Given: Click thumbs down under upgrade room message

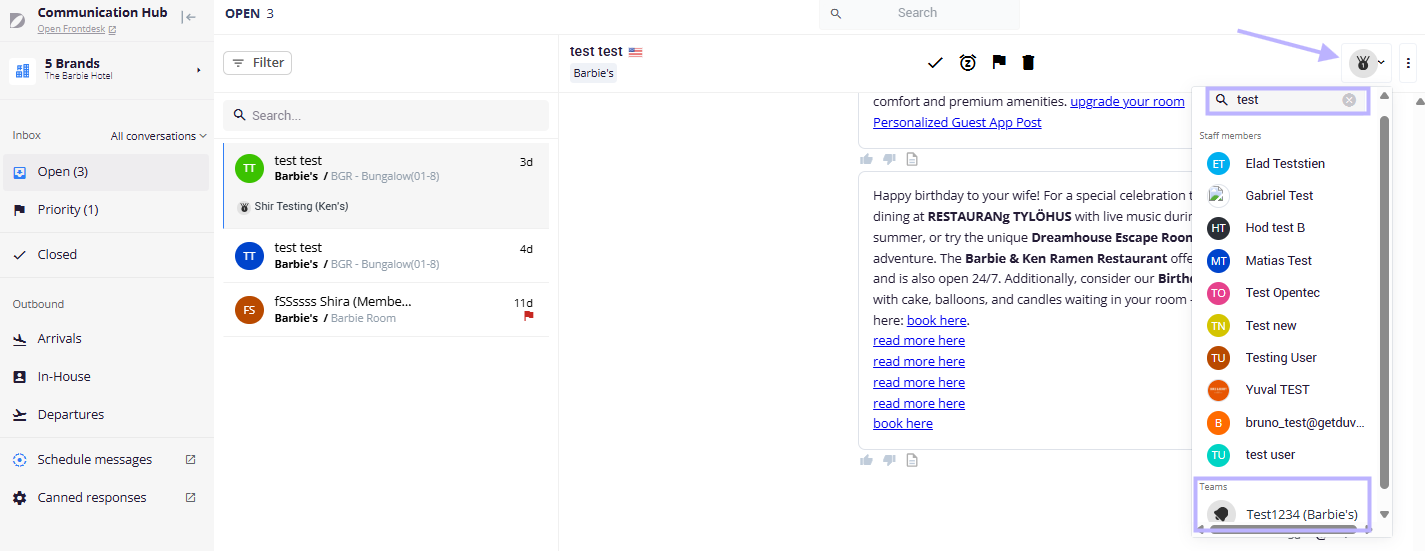Looking at the screenshot, I should (889, 159).
